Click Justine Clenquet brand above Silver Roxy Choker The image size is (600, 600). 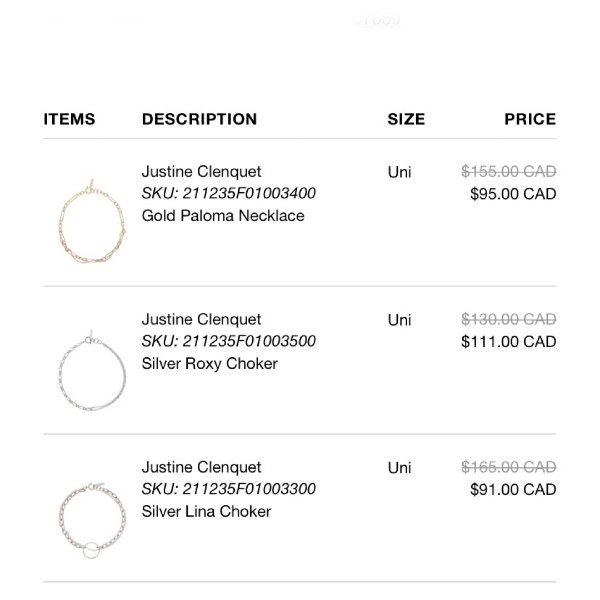pyautogui.click(x=201, y=319)
